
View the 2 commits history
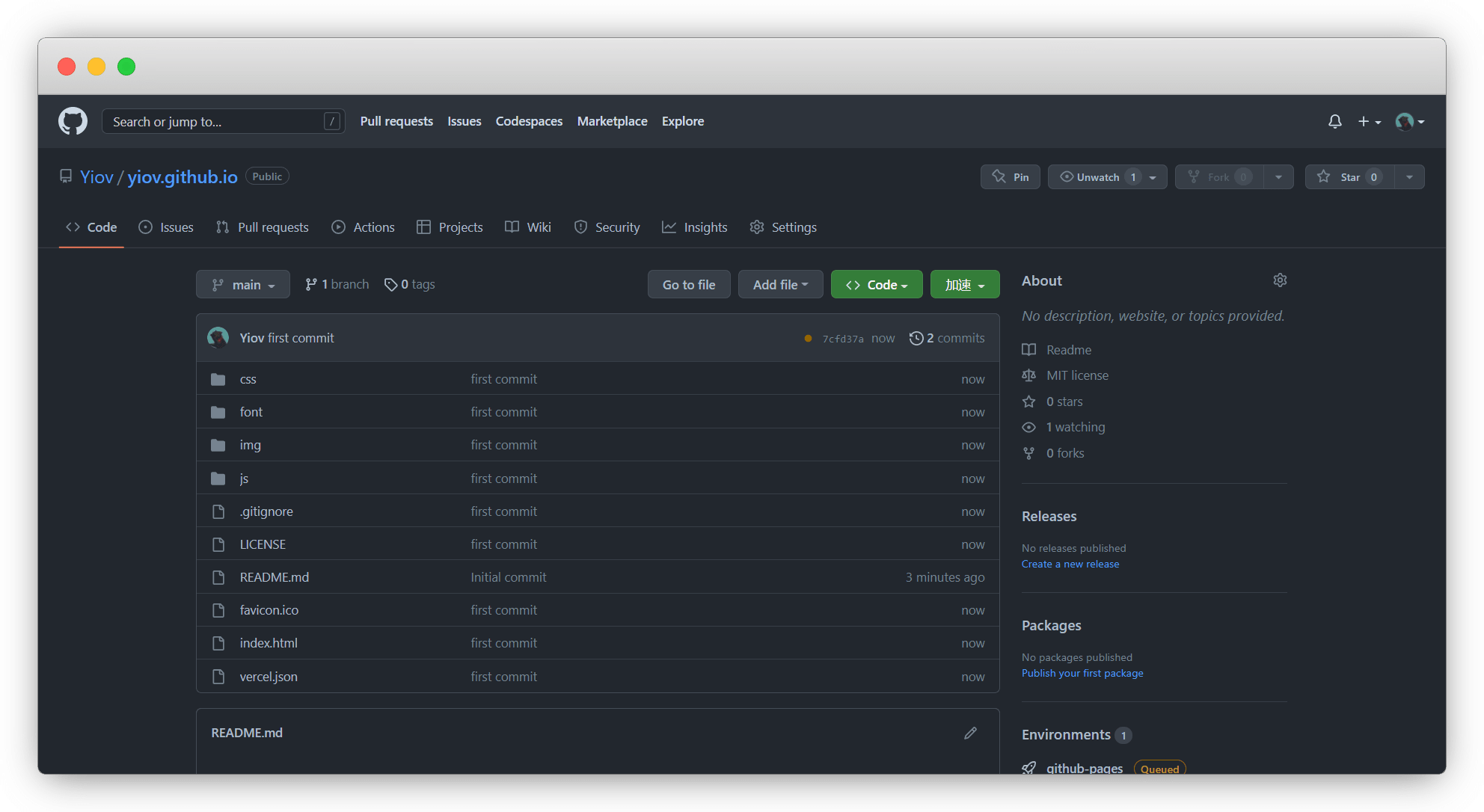pyautogui.click(x=947, y=338)
